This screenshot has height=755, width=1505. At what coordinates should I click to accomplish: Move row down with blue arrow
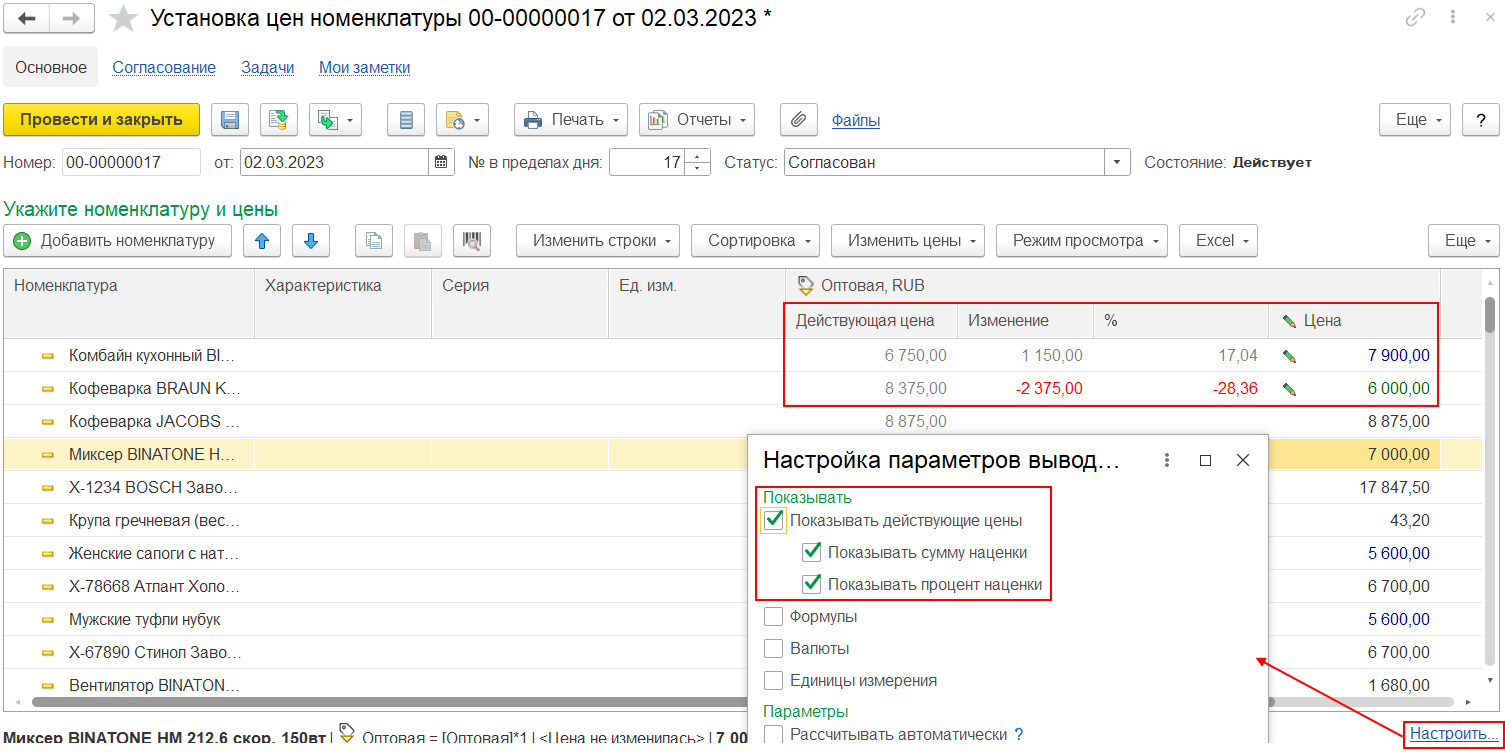310,241
